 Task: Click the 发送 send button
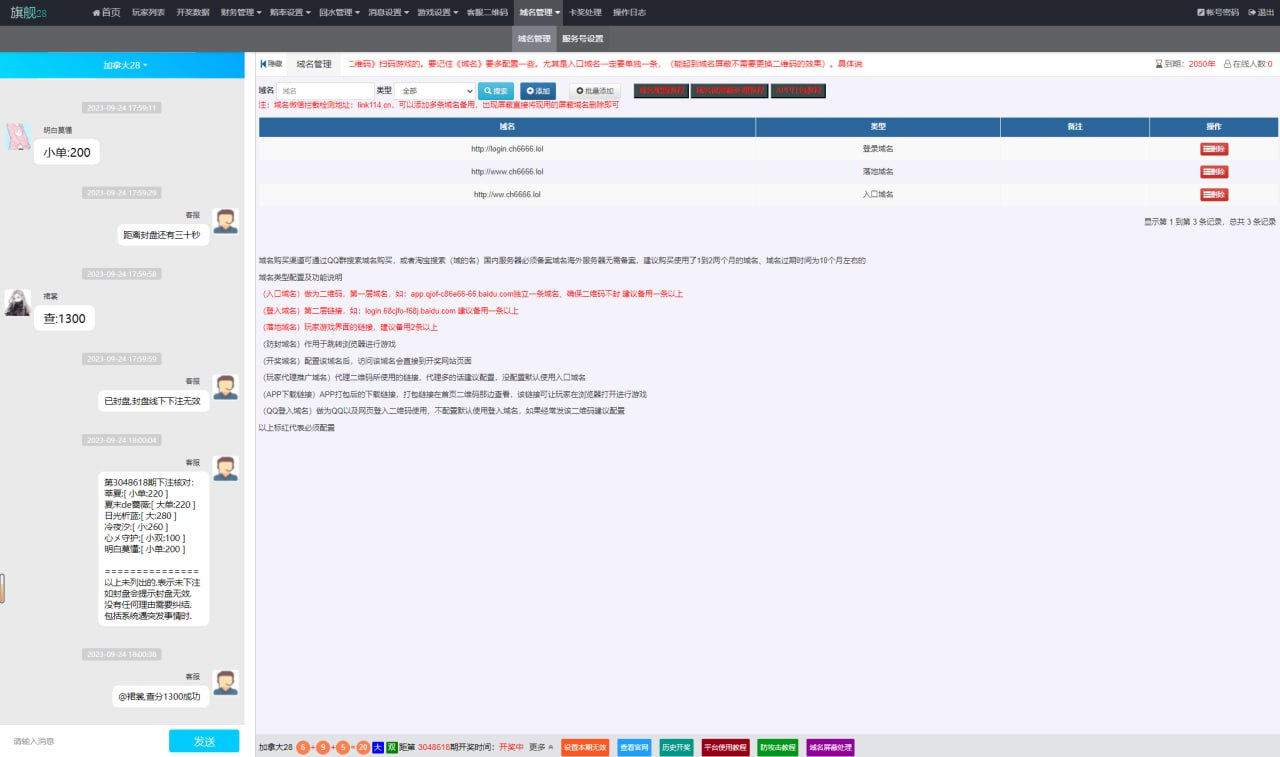204,741
